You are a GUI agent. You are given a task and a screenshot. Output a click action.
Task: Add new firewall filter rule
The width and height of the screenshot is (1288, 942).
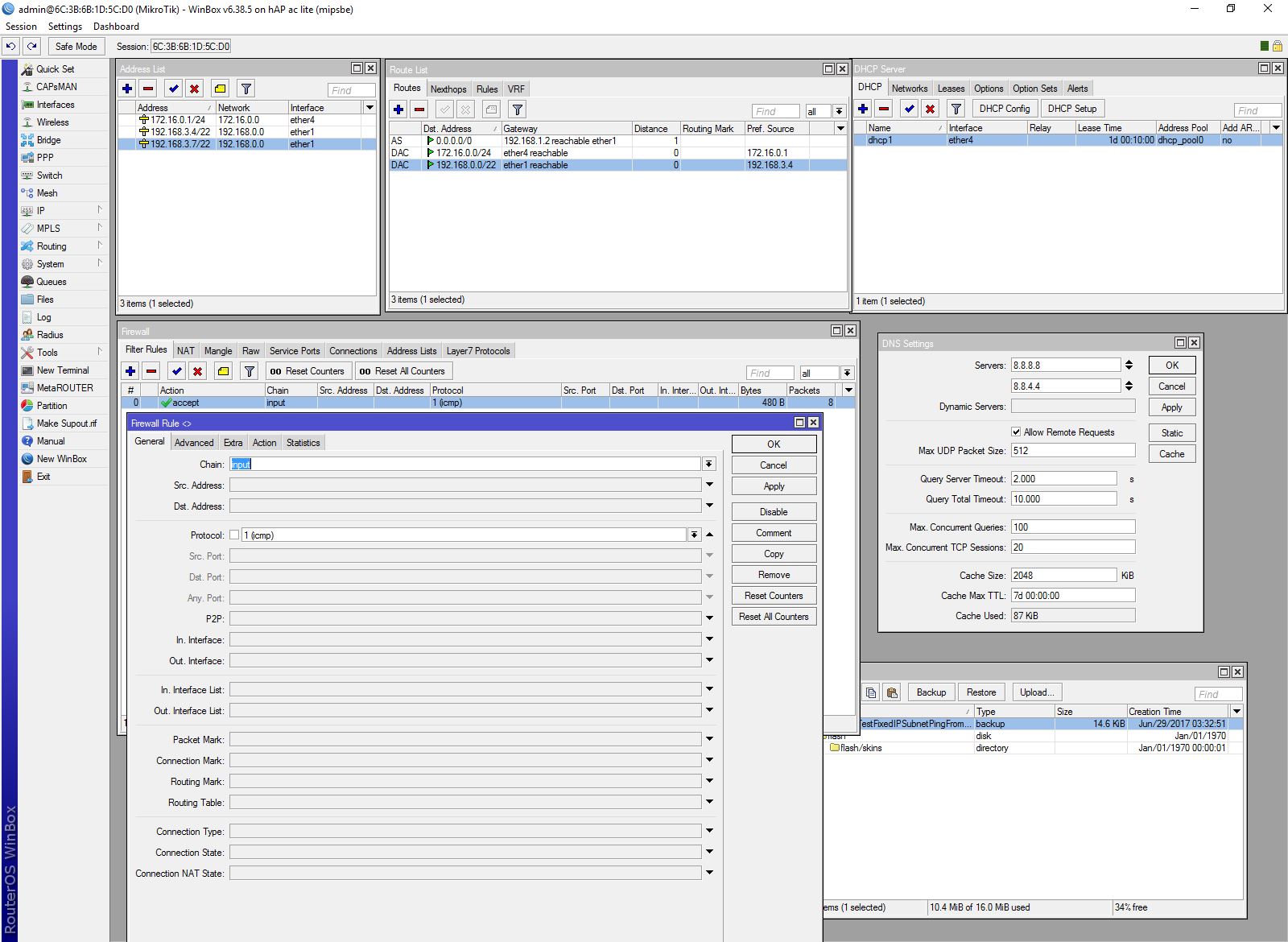130,371
